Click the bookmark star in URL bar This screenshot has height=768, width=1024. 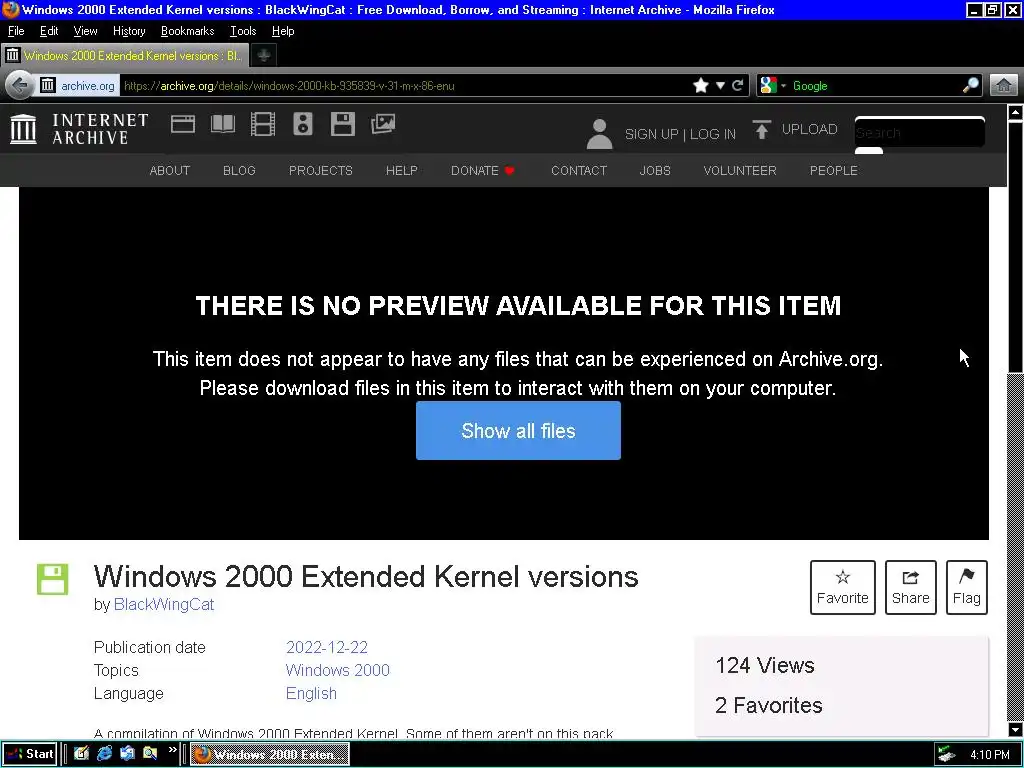701,86
